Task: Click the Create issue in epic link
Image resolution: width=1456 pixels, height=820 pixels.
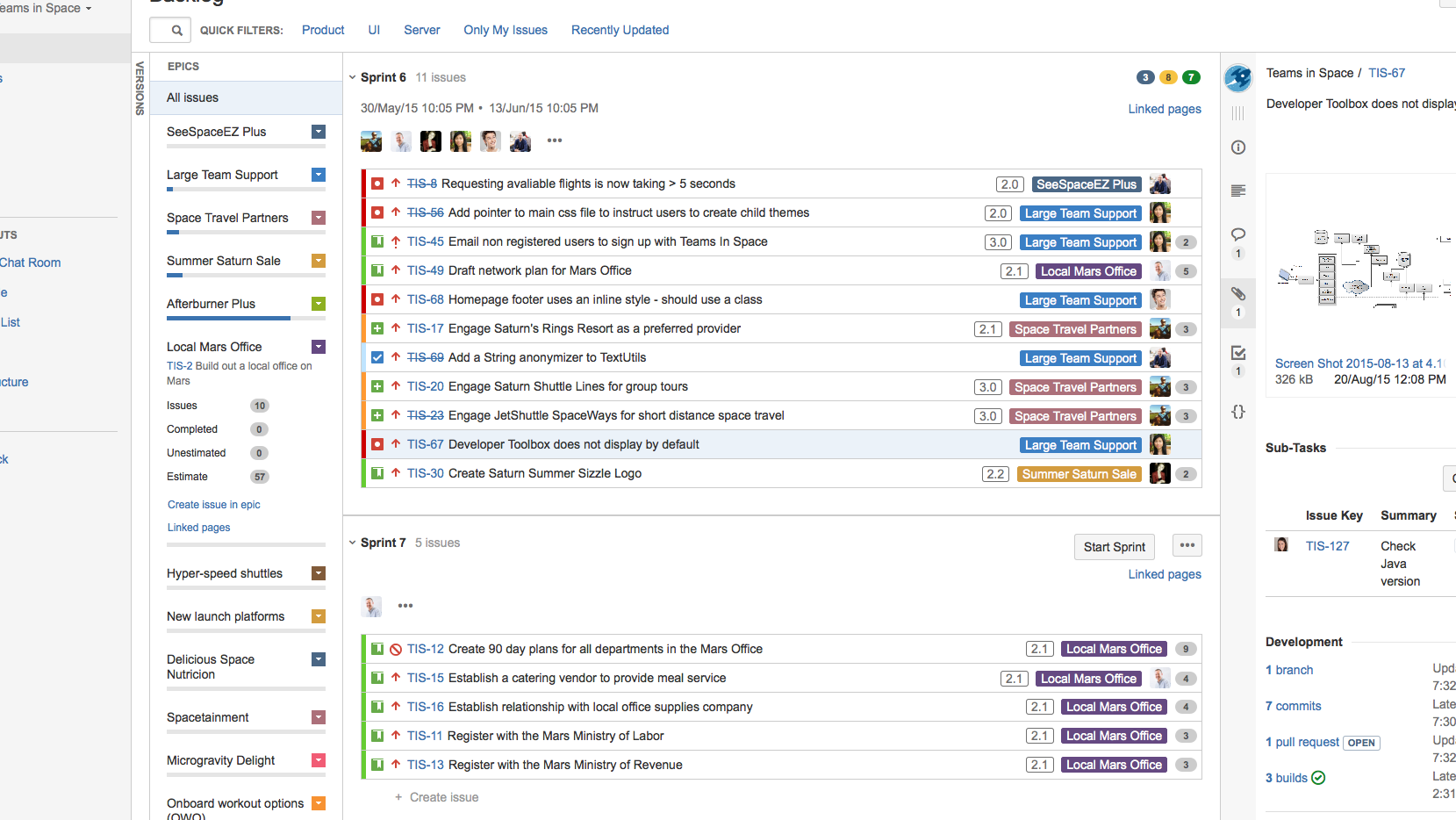Action: tap(214, 505)
